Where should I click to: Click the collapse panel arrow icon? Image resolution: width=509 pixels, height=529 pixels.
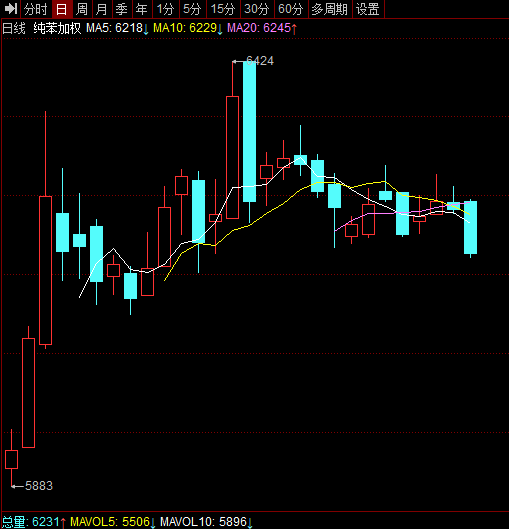(10, 9)
